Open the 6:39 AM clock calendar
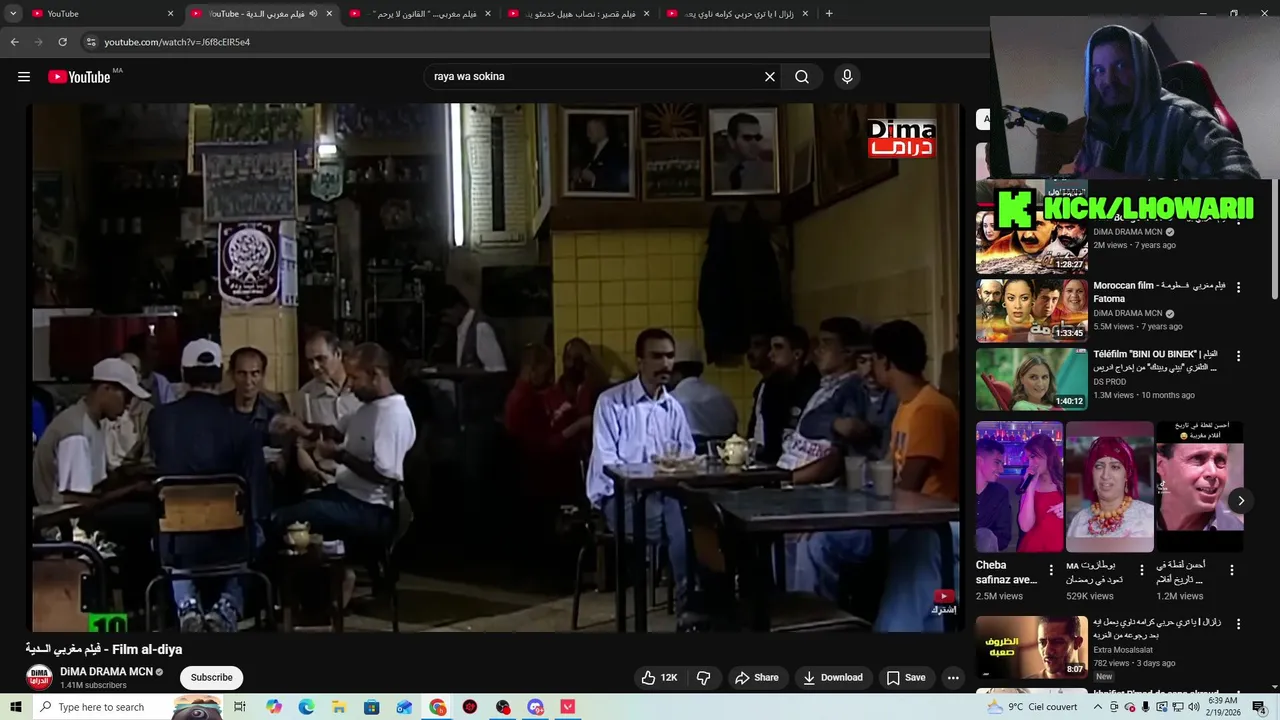This screenshot has width=1280, height=720. (1223, 707)
